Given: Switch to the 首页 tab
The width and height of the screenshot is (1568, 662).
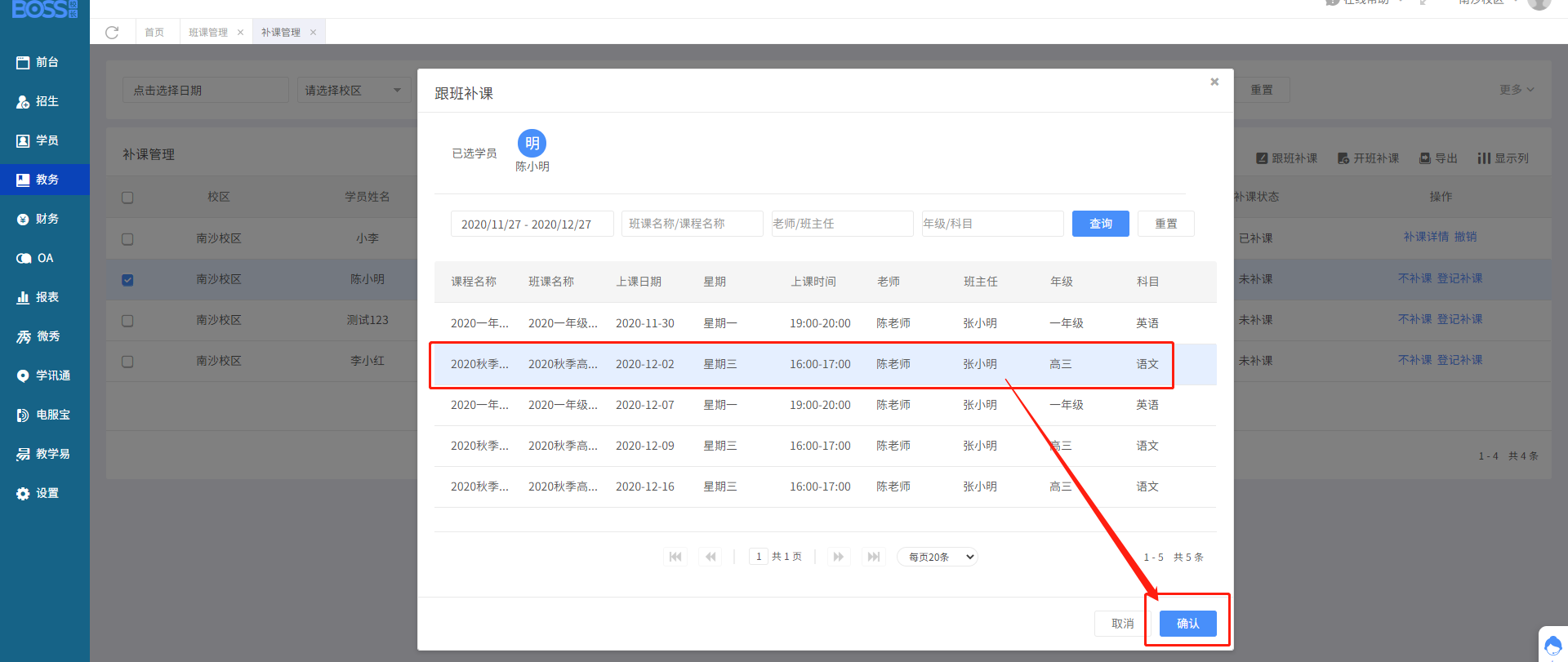Looking at the screenshot, I should click(x=154, y=33).
